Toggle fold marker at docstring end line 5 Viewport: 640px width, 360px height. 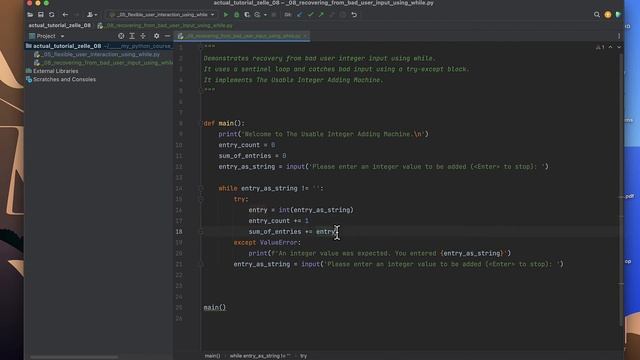(x=201, y=91)
